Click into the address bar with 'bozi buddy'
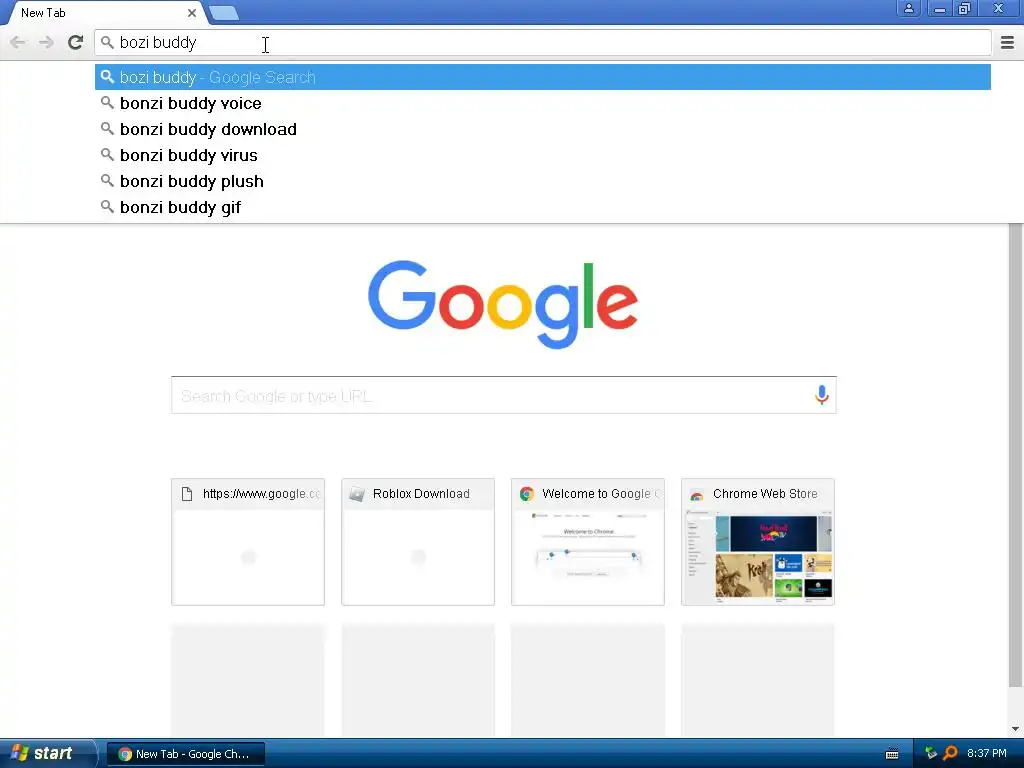The height and width of the screenshot is (768, 1024). coord(543,42)
